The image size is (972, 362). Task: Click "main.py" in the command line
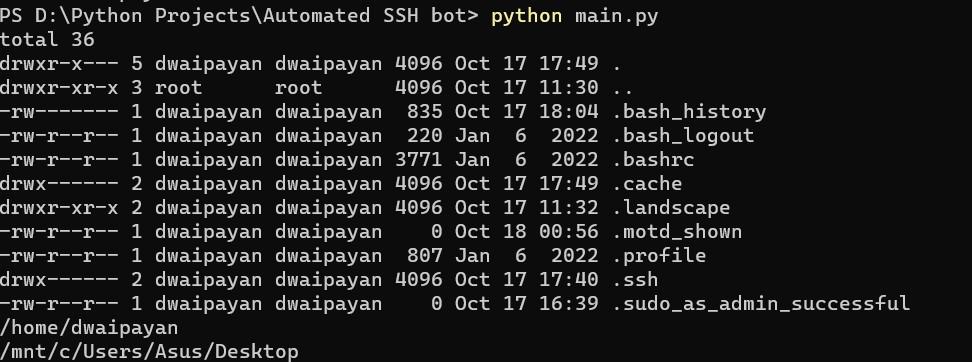click(617, 16)
